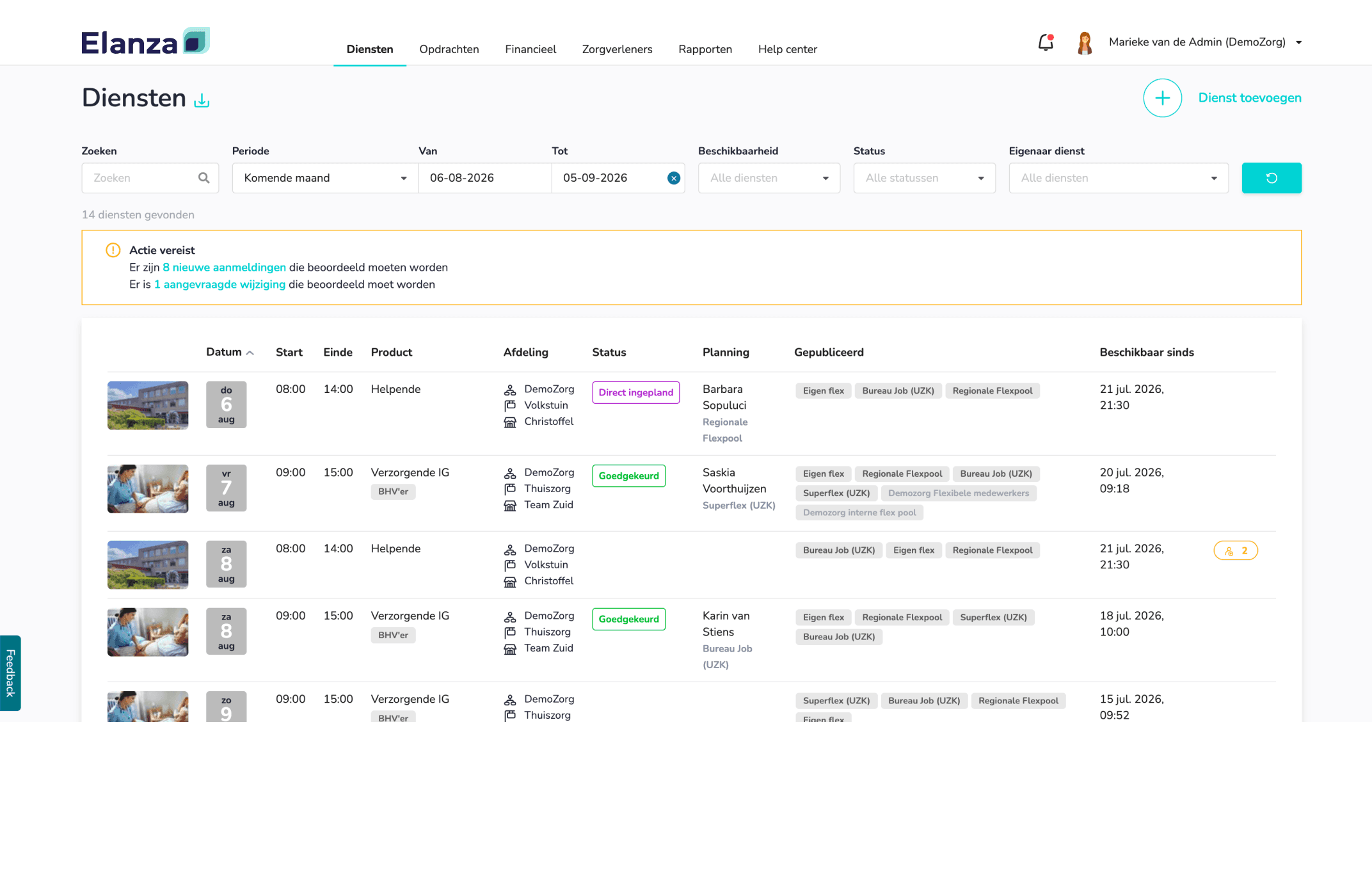
Task: Open the Financieel tab
Action: pos(530,49)
